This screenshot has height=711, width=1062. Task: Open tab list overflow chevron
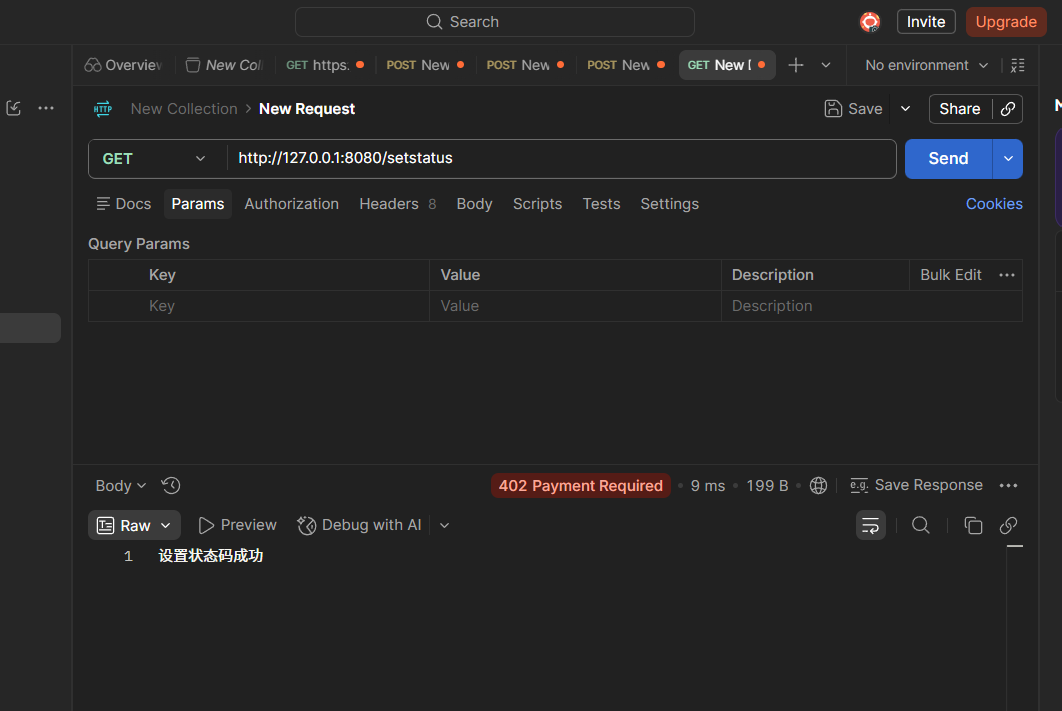(x=826, y=65)
